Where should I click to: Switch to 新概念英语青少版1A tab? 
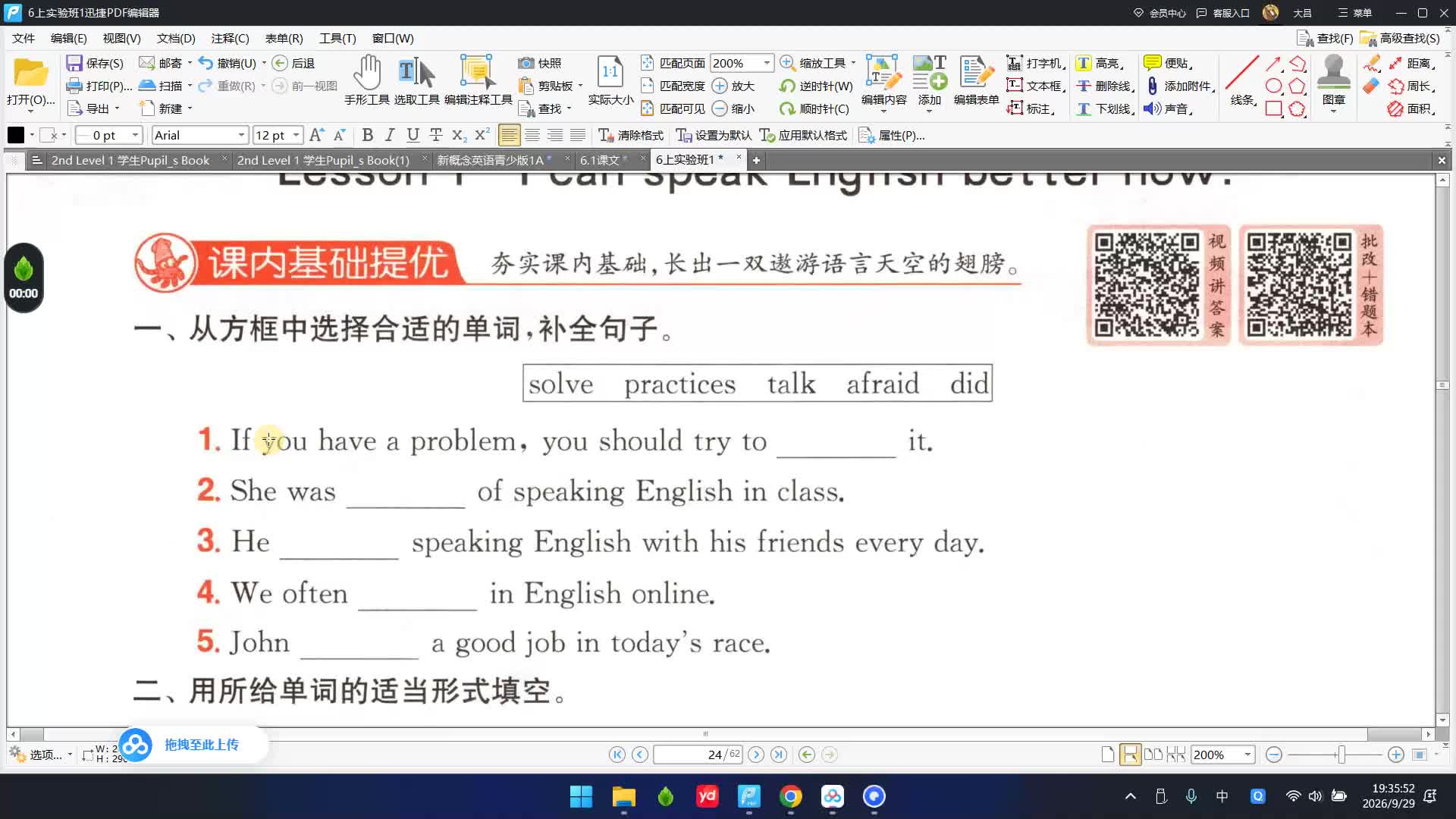pos(491,160)
